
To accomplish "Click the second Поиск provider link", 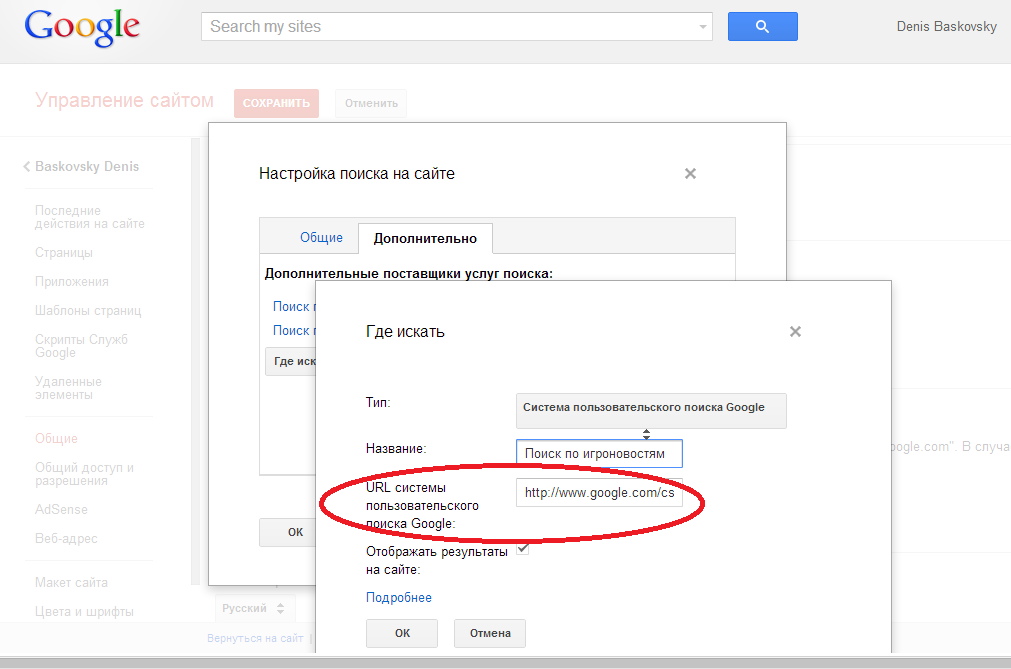I will click(x=294, y=331).
